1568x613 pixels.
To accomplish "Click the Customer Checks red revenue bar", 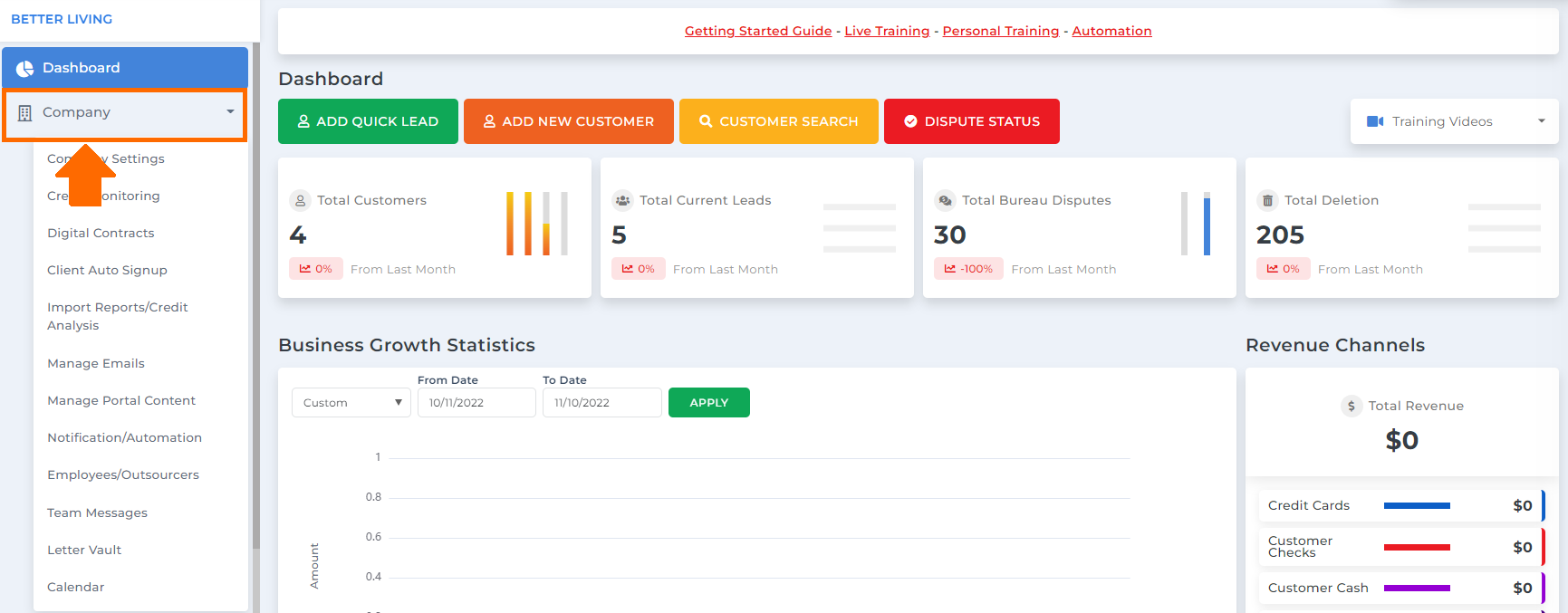I will pos(1417,547).
